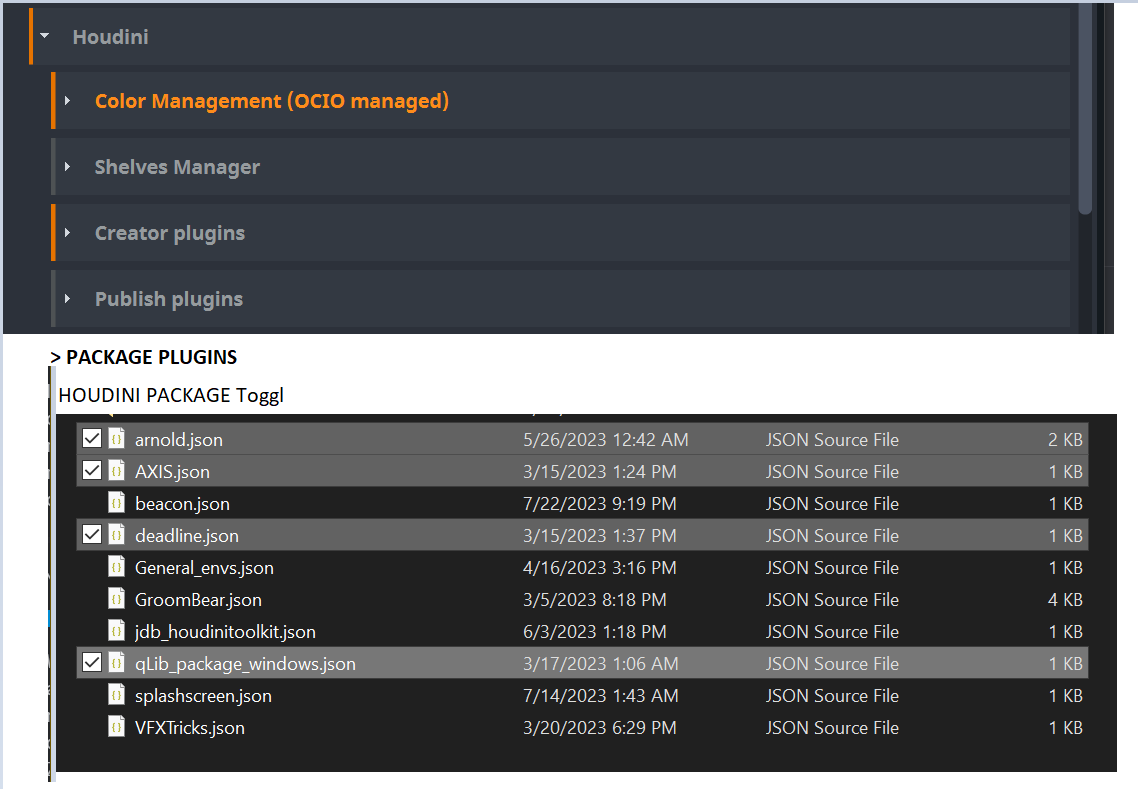Click the splashscreen.json file icon

(117, 695)
